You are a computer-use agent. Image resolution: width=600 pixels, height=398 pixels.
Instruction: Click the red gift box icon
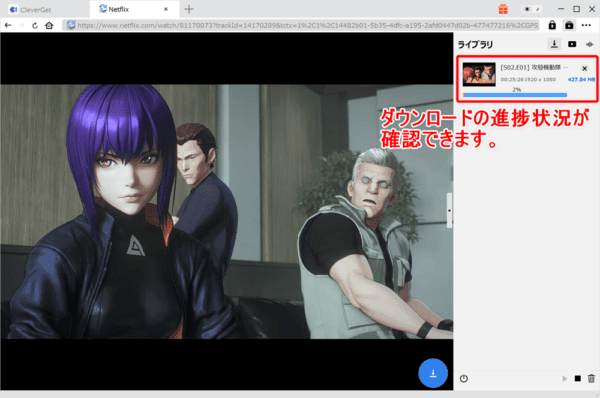point(503,9)
